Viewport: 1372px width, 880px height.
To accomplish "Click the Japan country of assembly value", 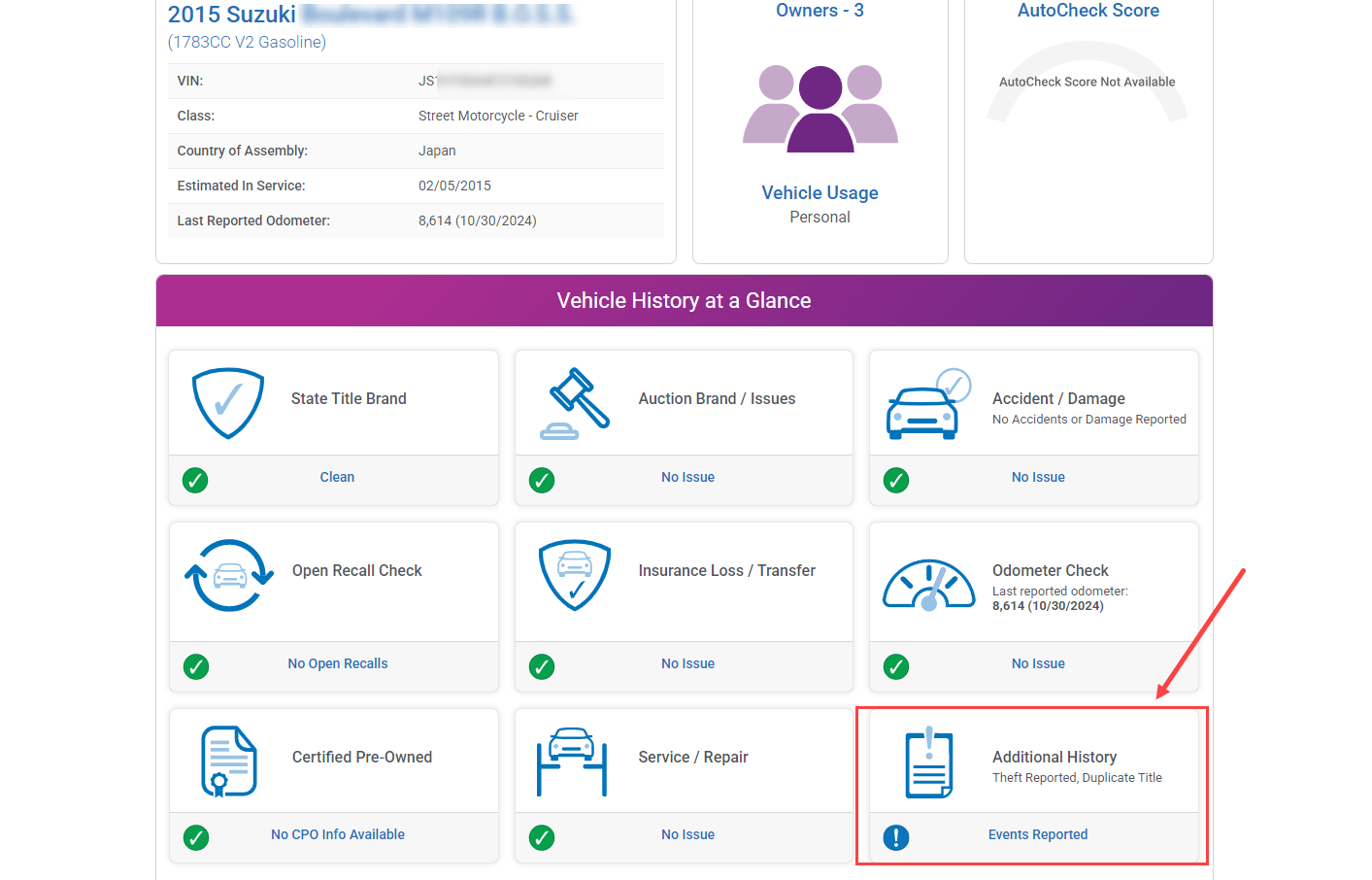I will [x=437, y=151].
